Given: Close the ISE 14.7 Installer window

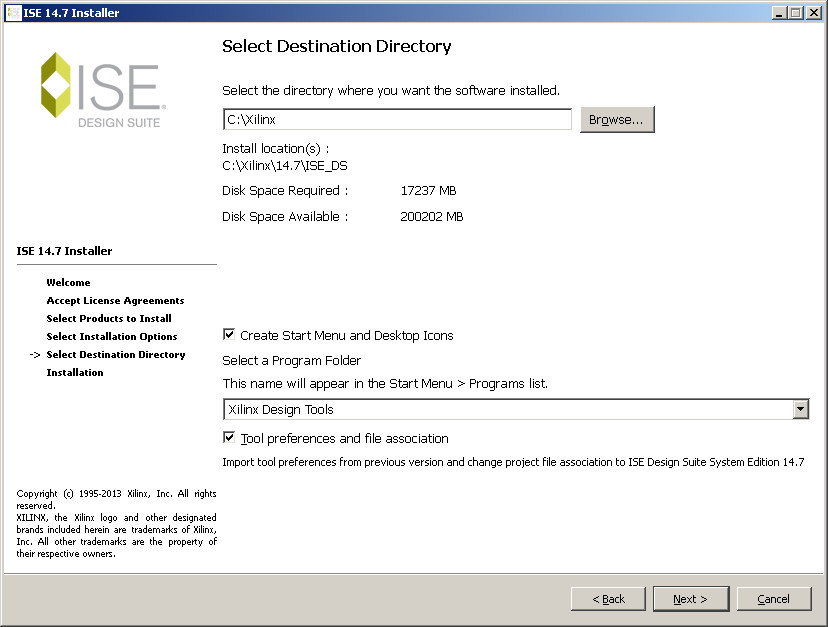Looking at the screenshot, I should coord(814,13).
